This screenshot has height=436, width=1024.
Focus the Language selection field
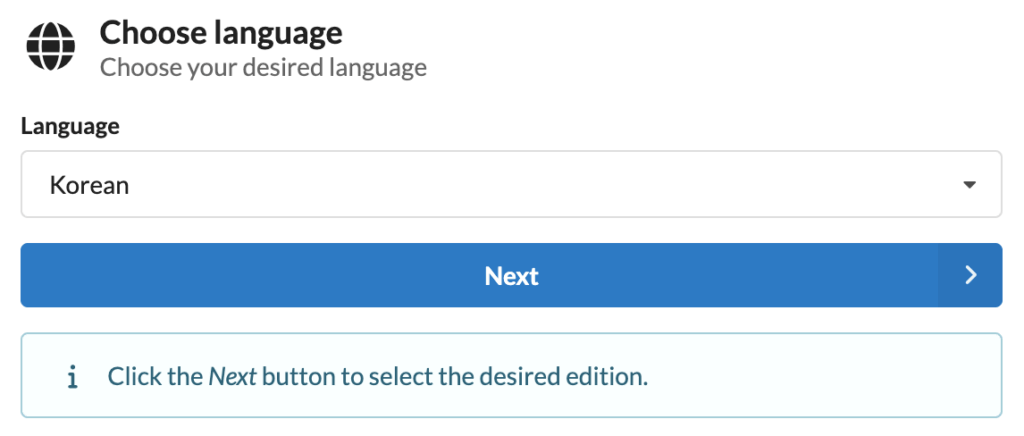click(x=511, y=184)
